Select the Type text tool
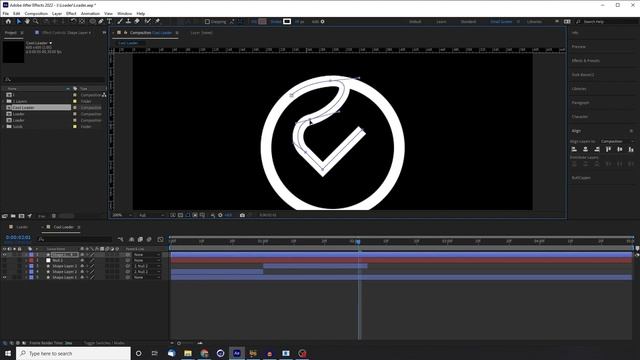The image size is (640, 360). 109,21
